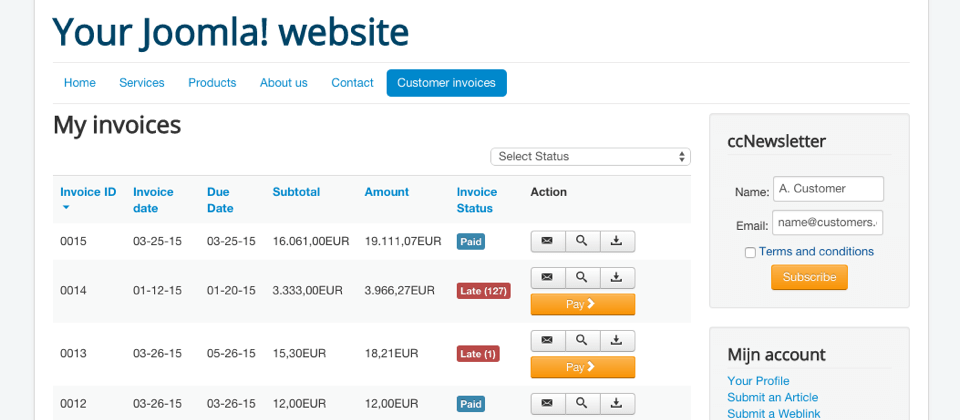Viewport: 960px width, 420px height.
Task: View invoice 0014 with the magnifier icon
Action: tap(582, 277)
